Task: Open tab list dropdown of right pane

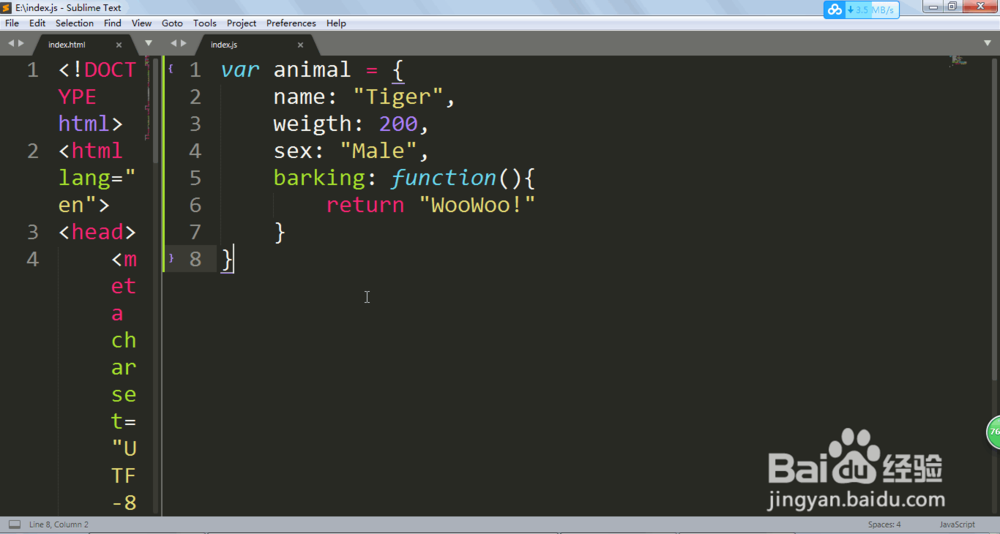Action: (987, 43)
